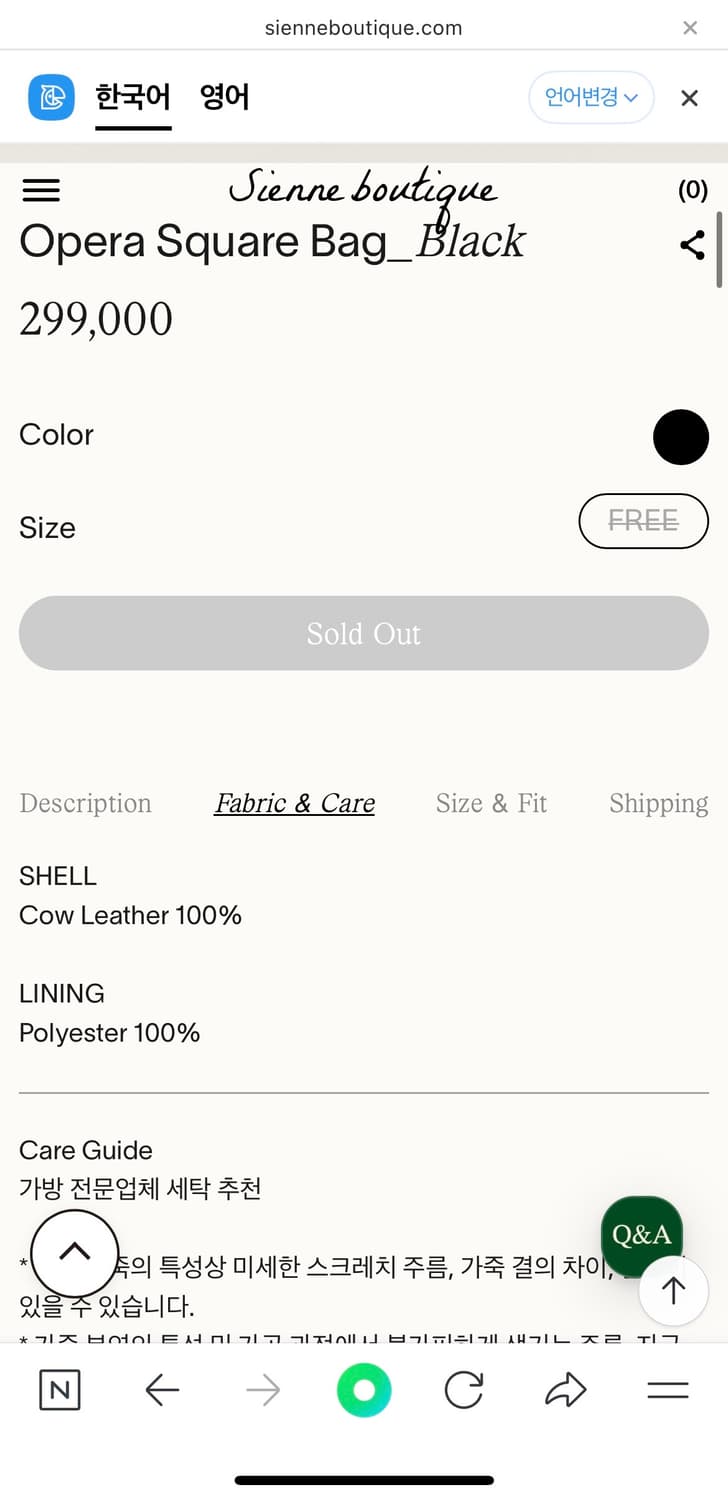
Task: Open the browser bottom menu icon
Action: (668, 1390)
